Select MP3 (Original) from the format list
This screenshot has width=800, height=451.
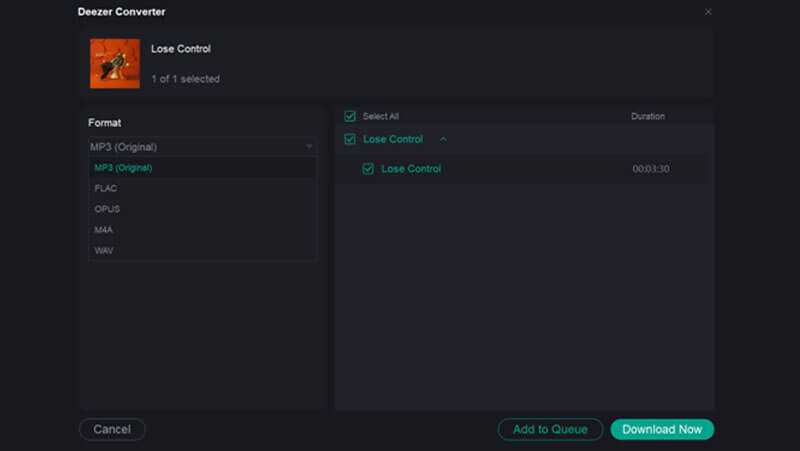click(123, 168)
